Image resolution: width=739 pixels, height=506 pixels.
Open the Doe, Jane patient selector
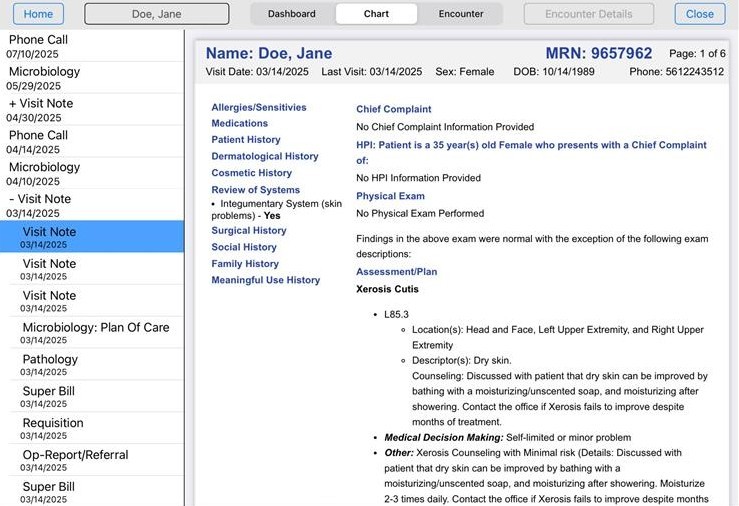point(157,14)
